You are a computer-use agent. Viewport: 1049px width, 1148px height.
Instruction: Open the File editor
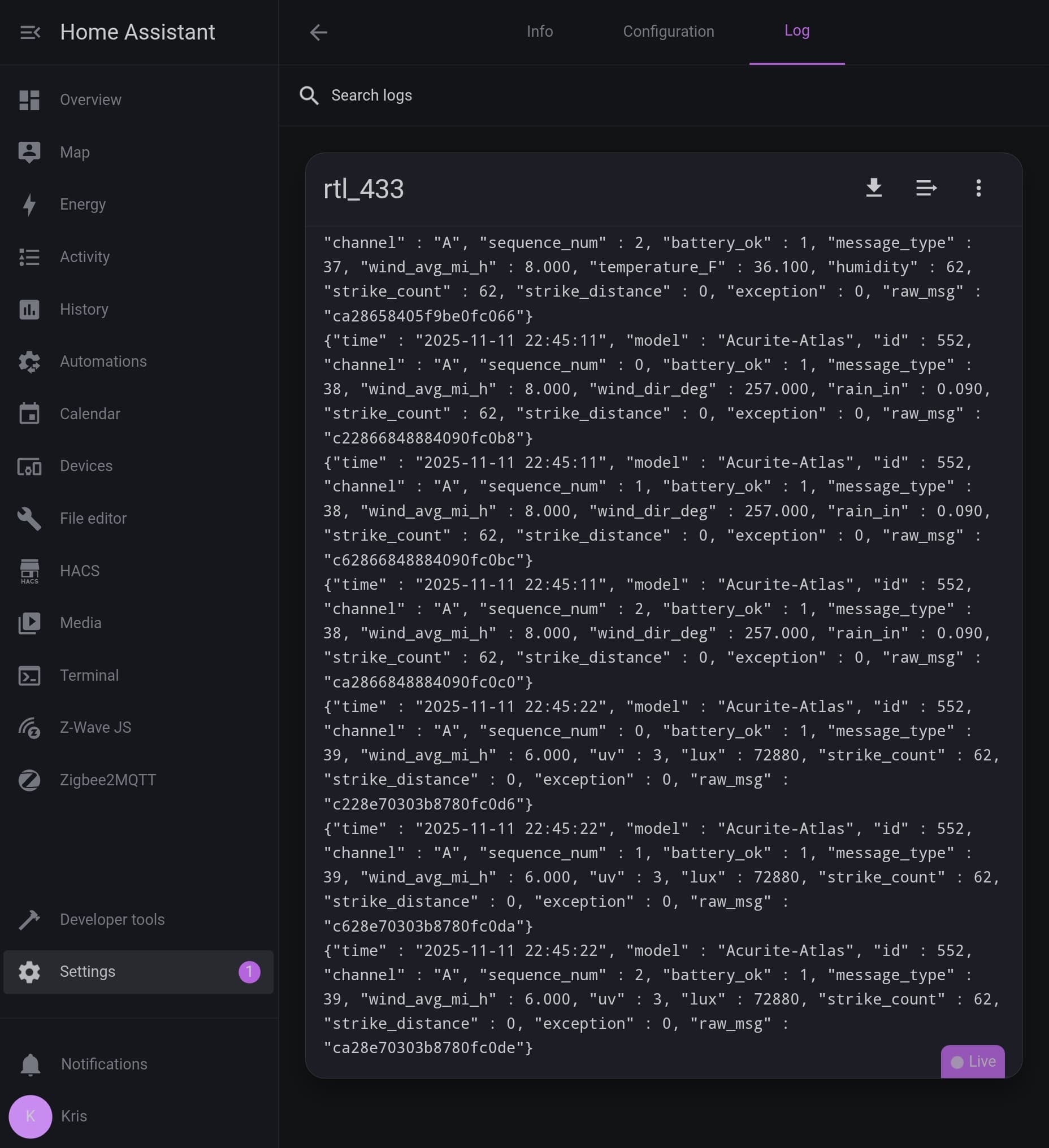click(93, 518)
